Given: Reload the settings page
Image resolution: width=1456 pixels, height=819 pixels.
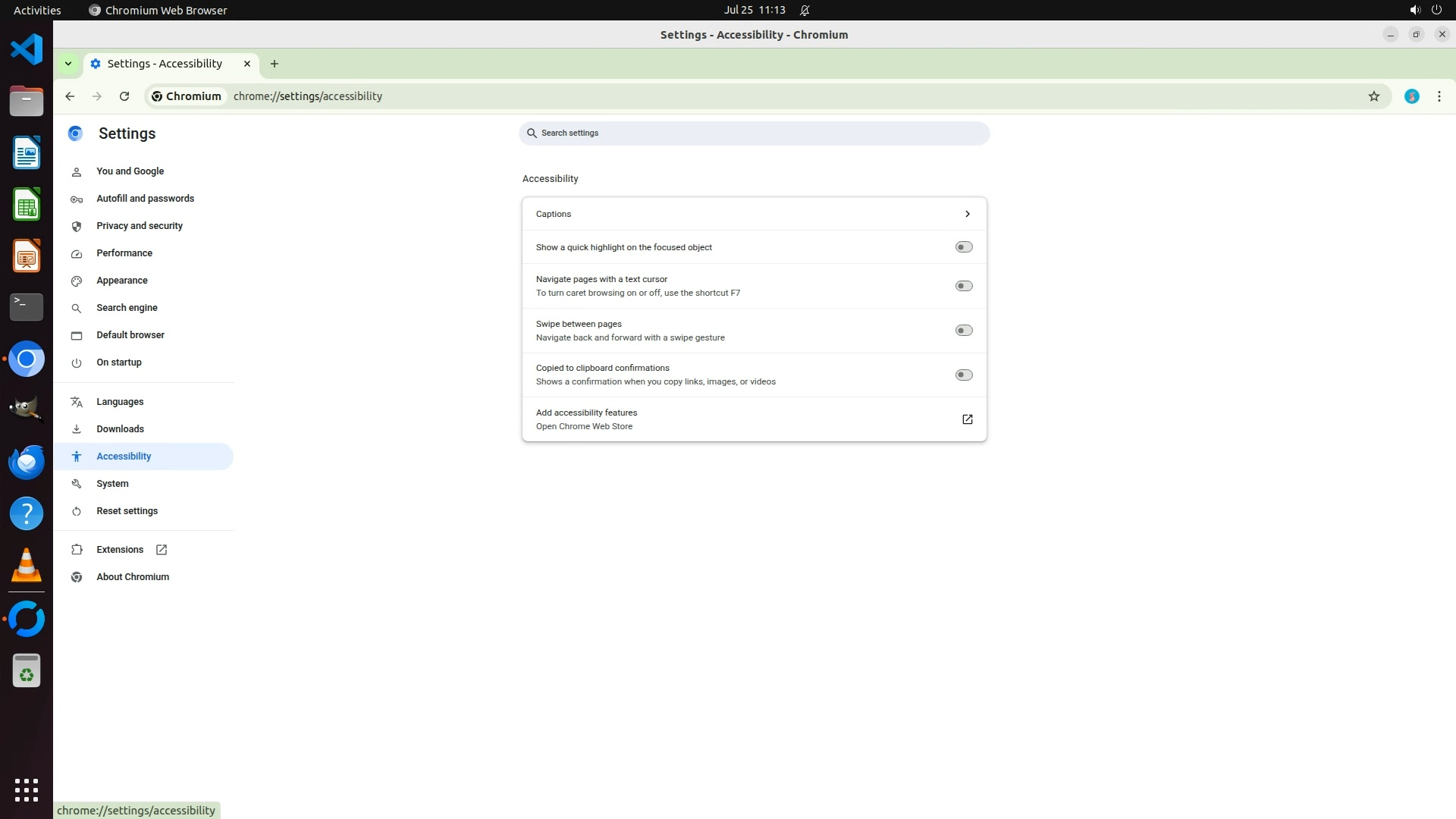Looking at the screenshot, I should tap(124, 96).
